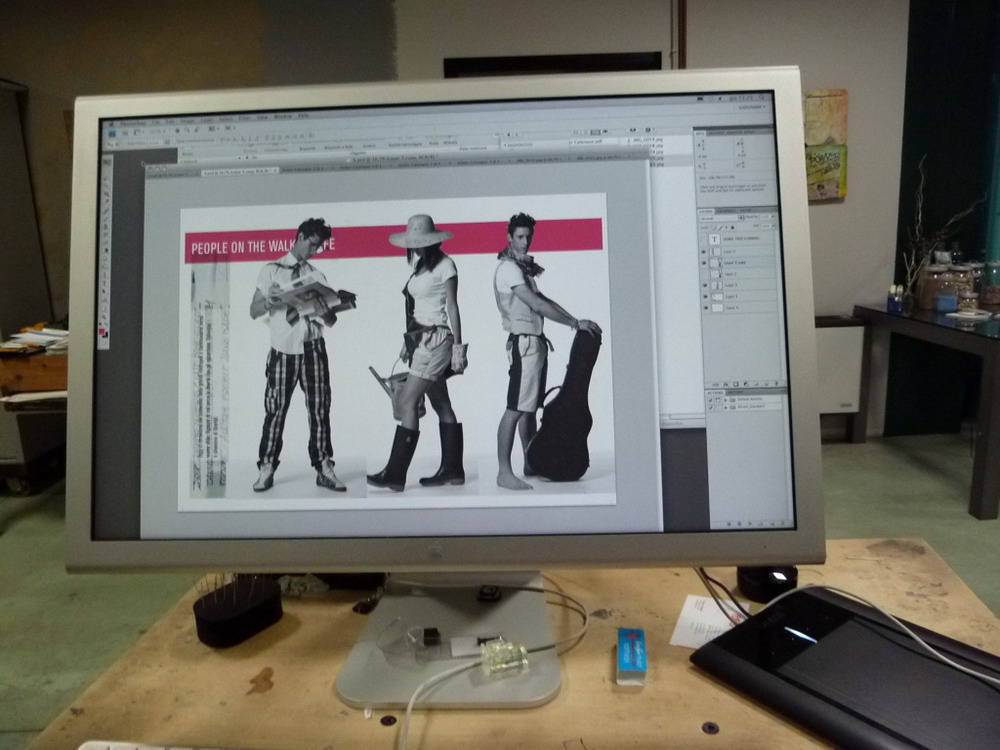
Task: Toggle visibility eye of the second layer
Action: (x=705, y=261)
